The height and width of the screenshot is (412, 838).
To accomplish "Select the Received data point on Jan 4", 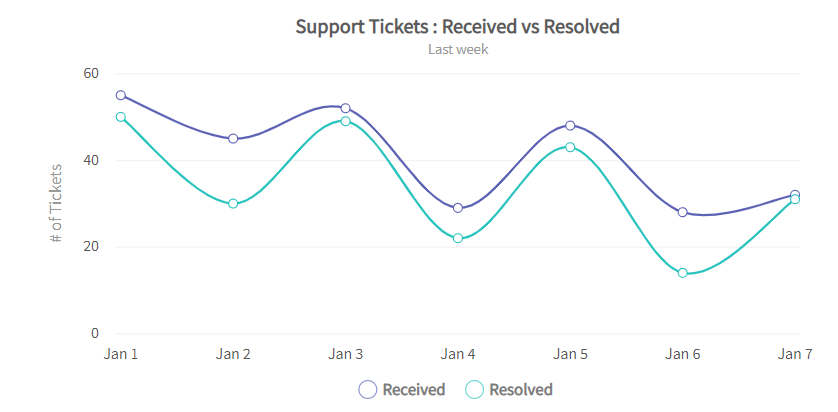I will point(458,208).
